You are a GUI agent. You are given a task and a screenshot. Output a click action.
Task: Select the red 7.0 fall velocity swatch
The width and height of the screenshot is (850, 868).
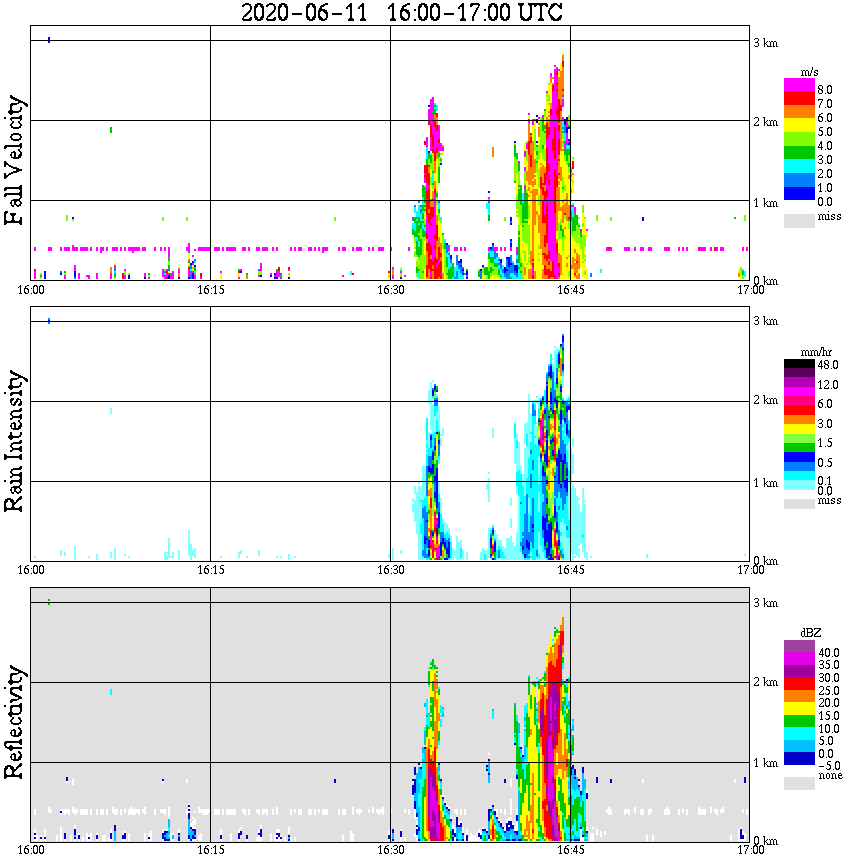799,99
